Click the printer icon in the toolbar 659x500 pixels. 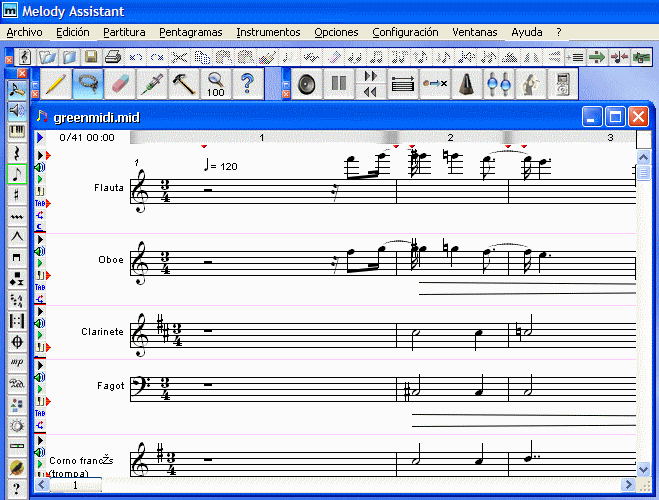pyautogui.click(x=111, y=57)
